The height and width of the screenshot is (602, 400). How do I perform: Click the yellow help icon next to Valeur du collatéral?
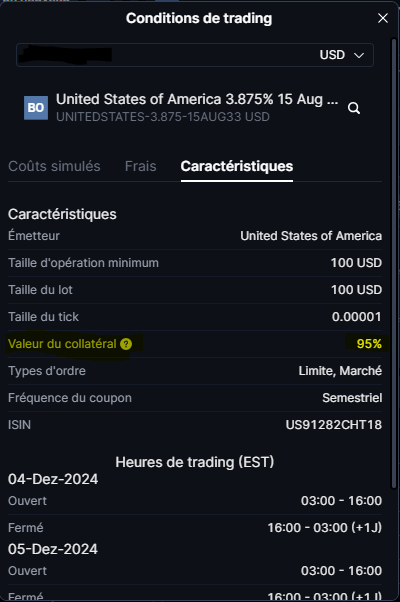(126, 344)
